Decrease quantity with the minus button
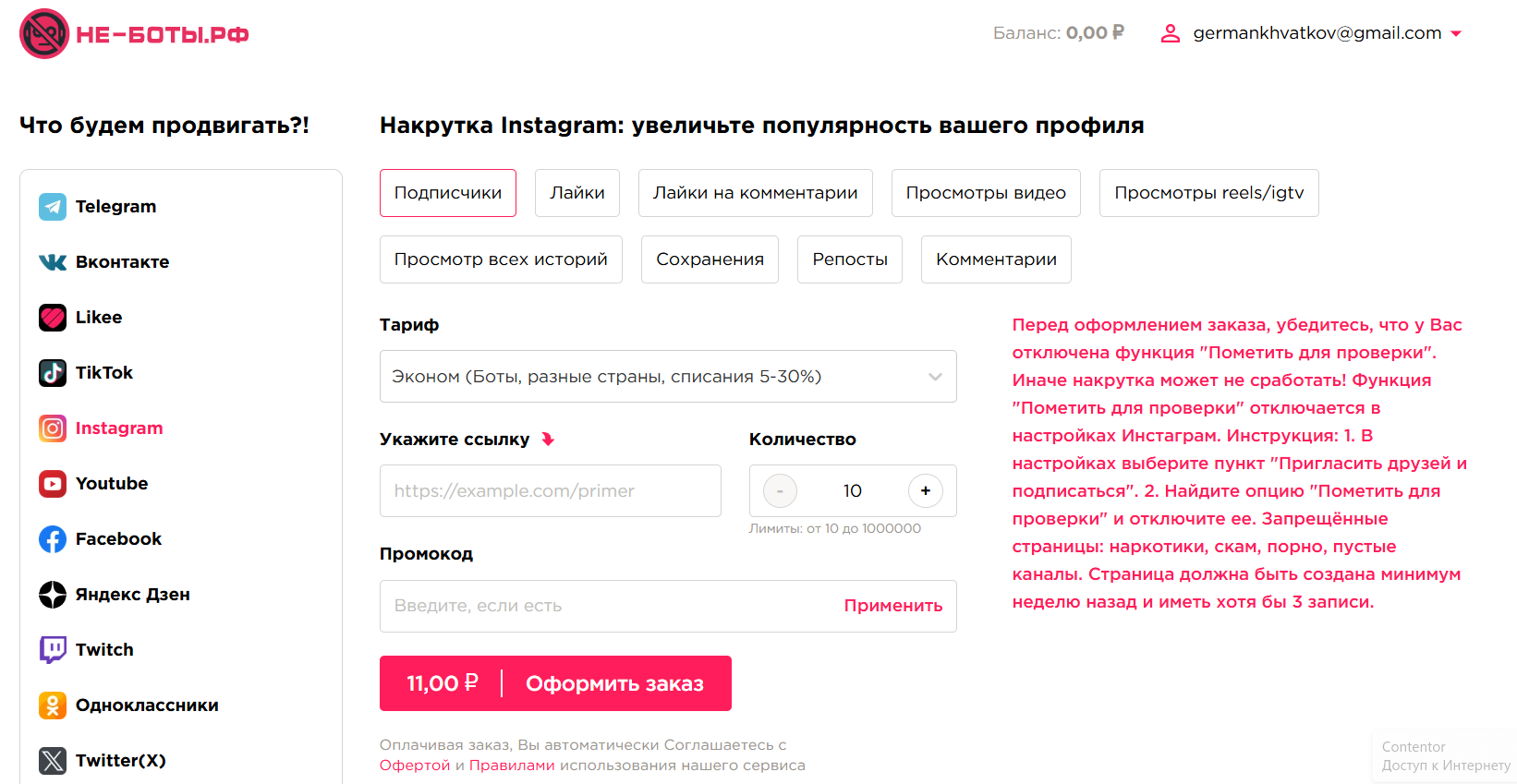Image resolution: width=1517 pixels, height=784 pixels. pos(780,491)
